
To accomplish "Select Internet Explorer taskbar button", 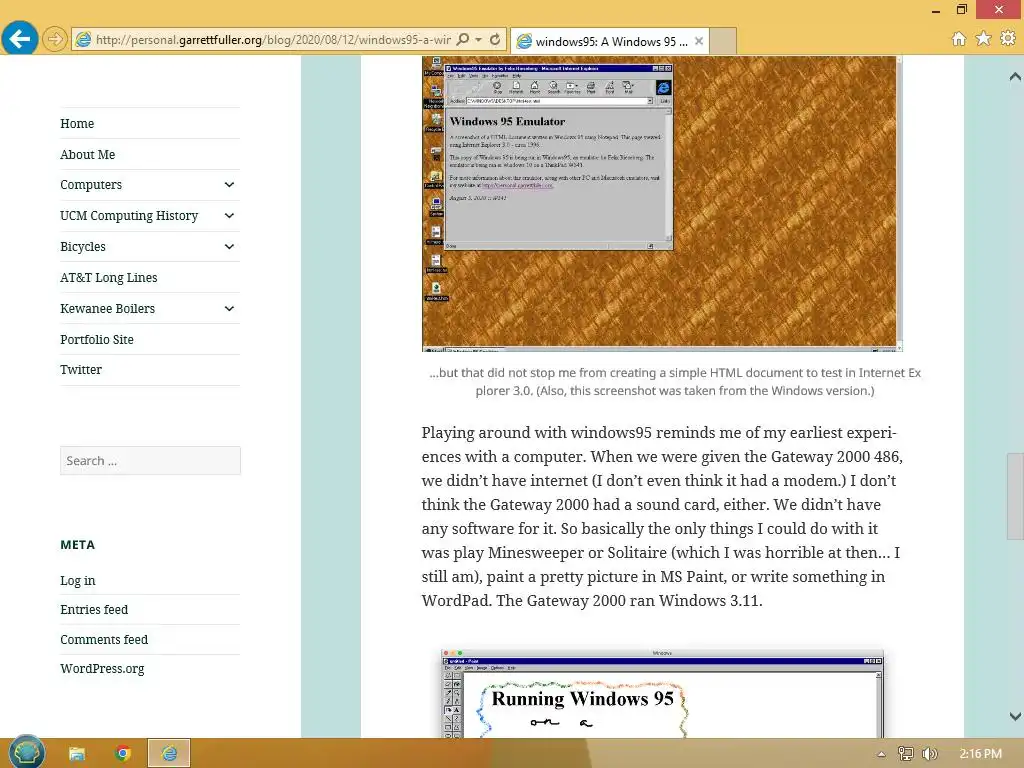I will (x=169, y=754).
